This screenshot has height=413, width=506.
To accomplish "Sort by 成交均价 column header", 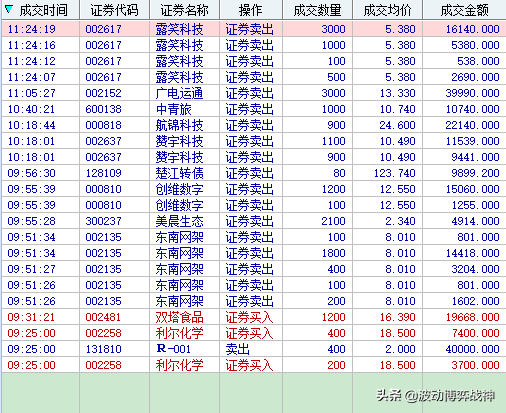I will tap(387, 10).
